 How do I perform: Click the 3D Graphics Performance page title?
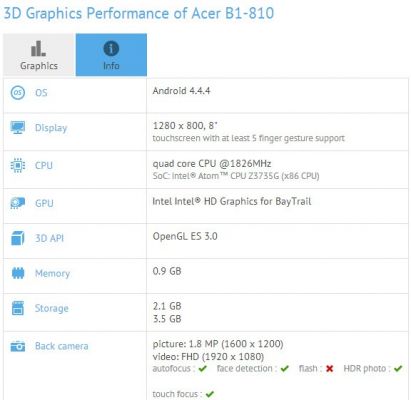(x=139, y=14)
